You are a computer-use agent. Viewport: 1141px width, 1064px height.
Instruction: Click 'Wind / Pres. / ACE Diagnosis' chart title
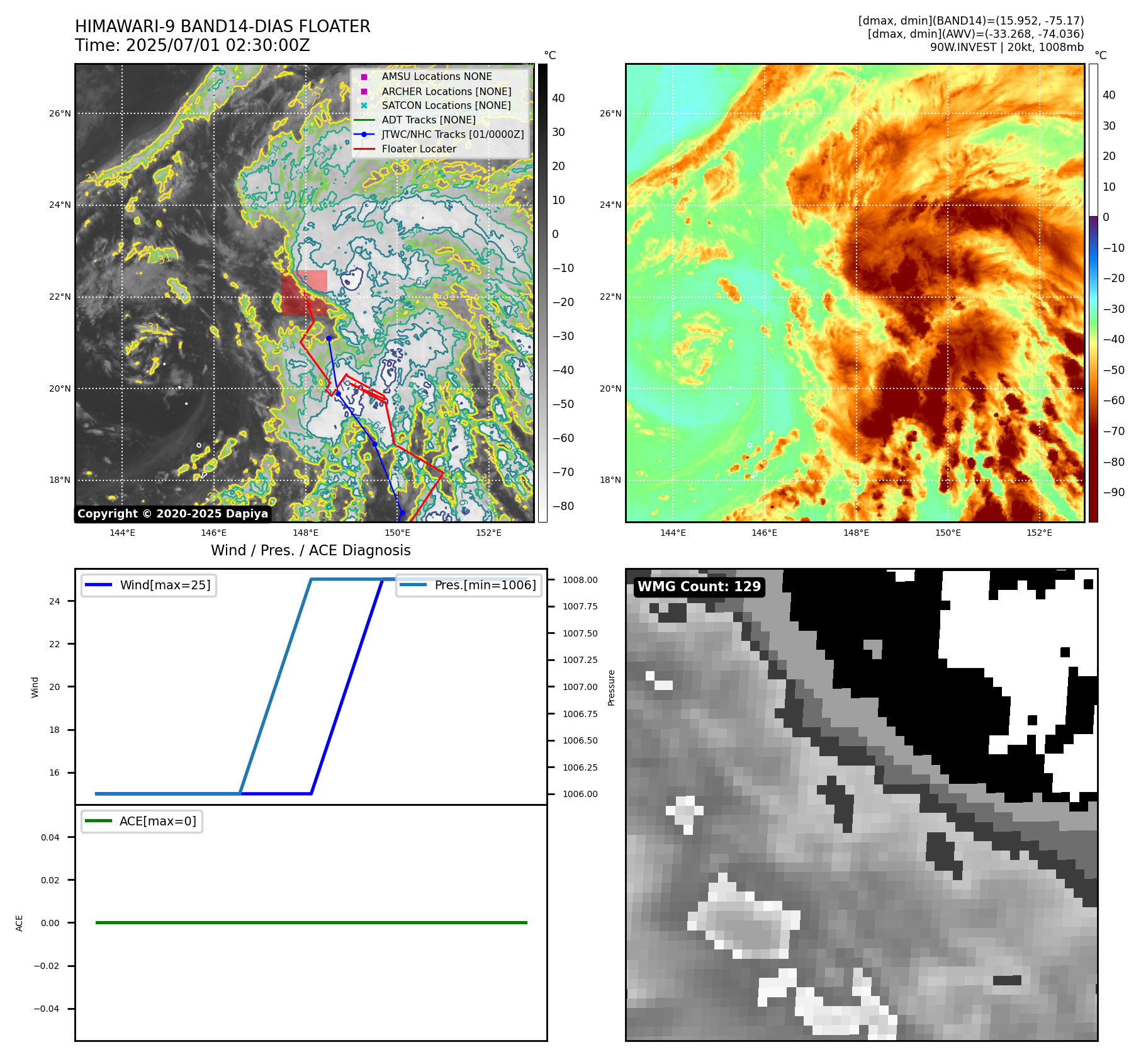(x=311, y=550)
